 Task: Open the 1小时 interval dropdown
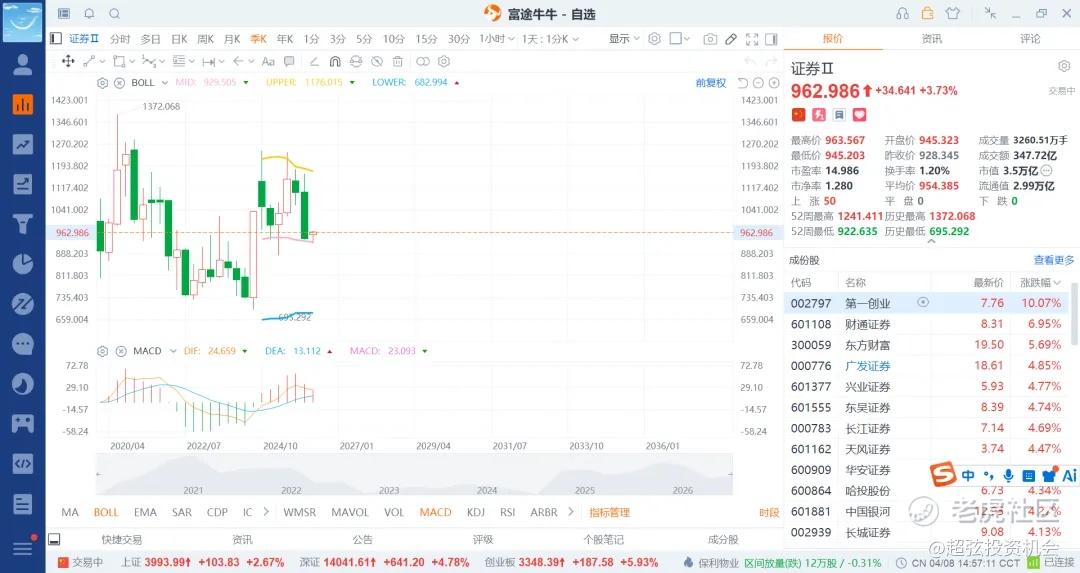(x=497, y=39)
